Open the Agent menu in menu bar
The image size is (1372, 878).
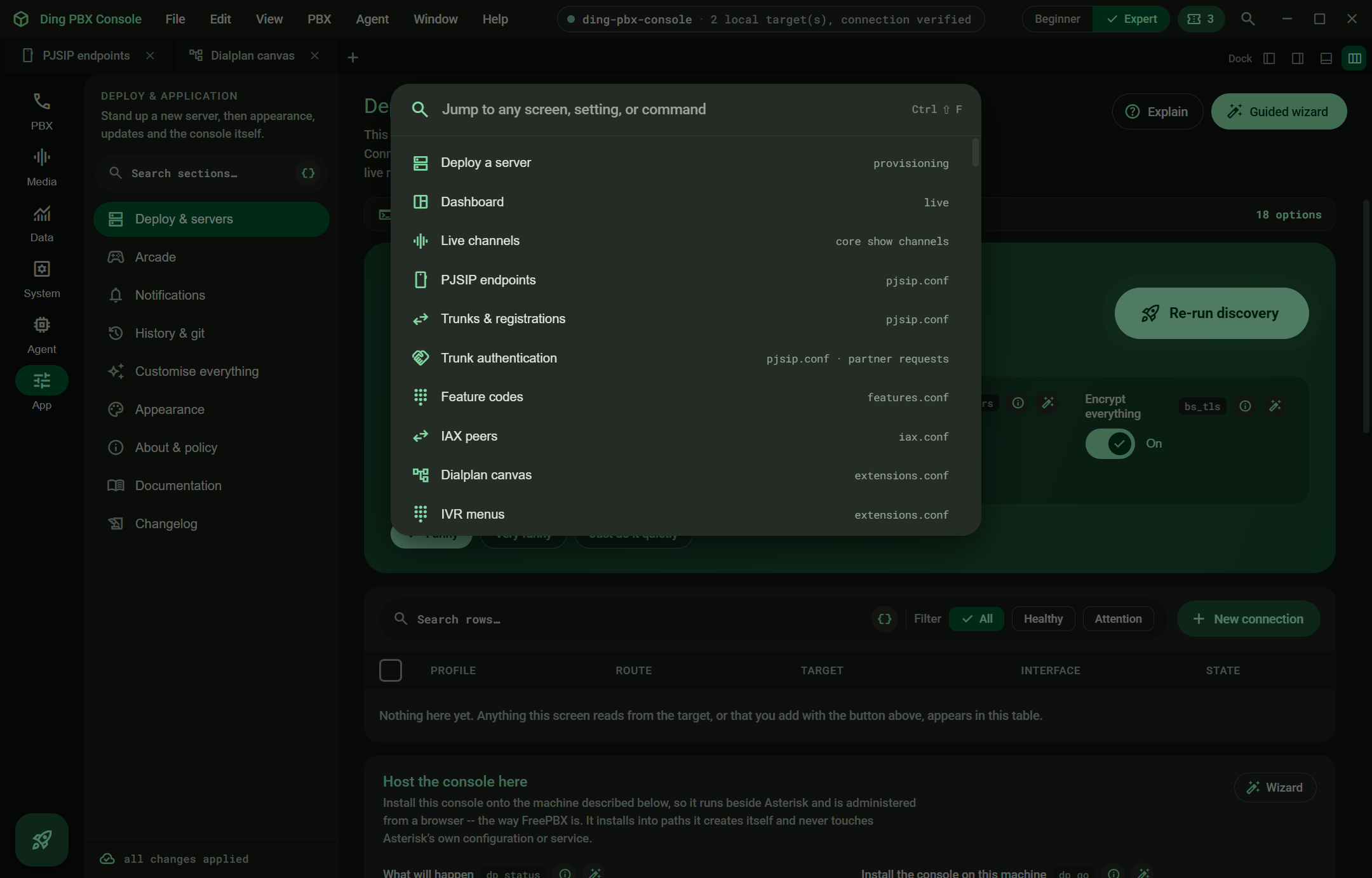pyautogui.click(x=372, y=19)
